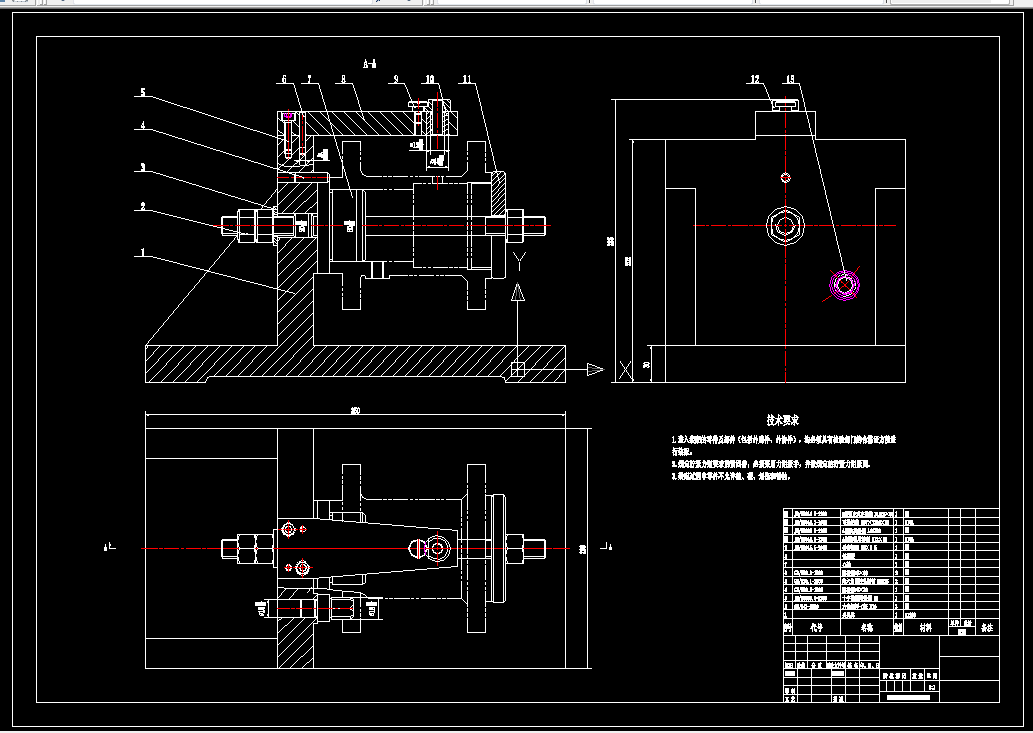Click the 材料 column header in parts list
This screenshot has width=1033, height=733.
pyautogui.click(x=926, y=628)
